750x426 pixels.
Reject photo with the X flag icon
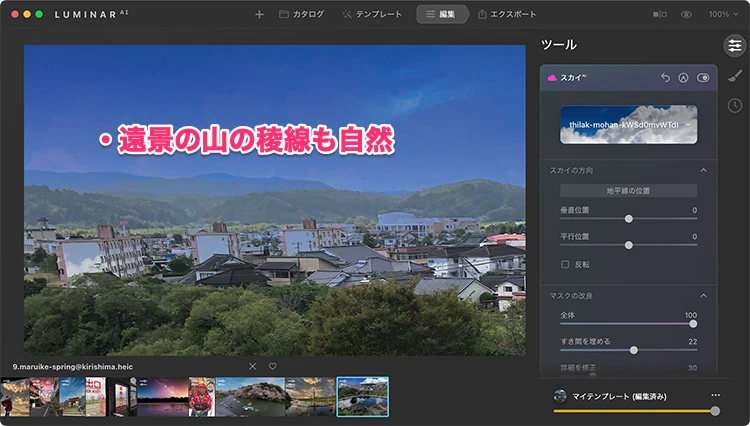(252, 366)
